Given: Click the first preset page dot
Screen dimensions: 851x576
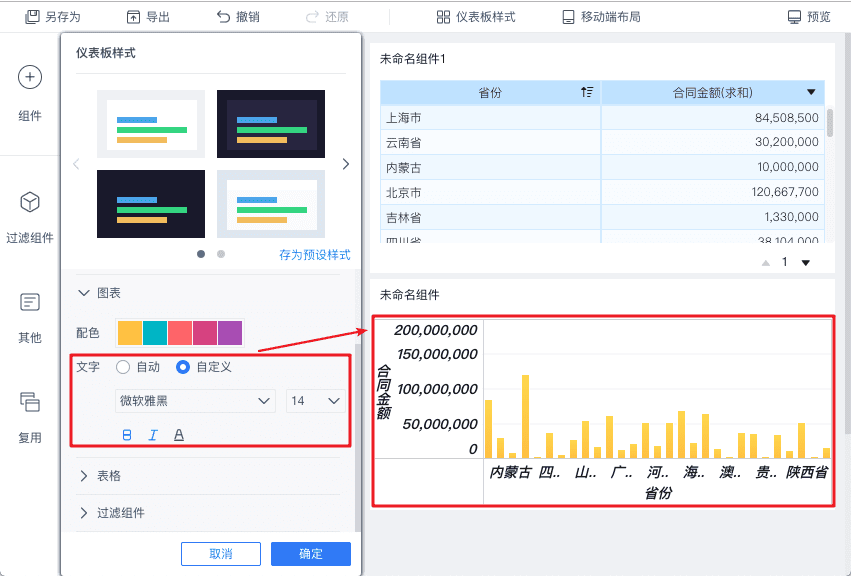Looking at the screenshot, I should [x=201, y=254].
